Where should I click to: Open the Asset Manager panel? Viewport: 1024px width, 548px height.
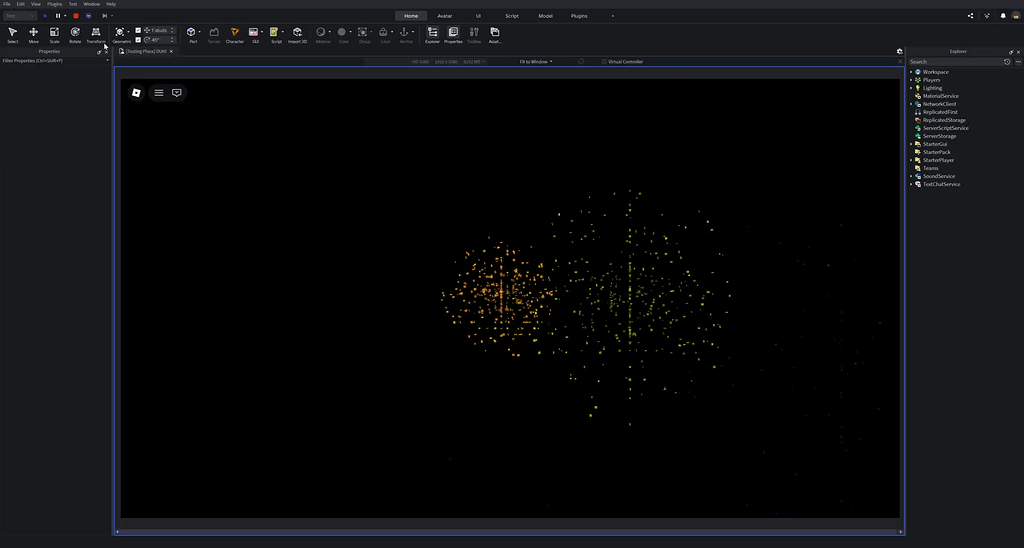pos(495,35)
